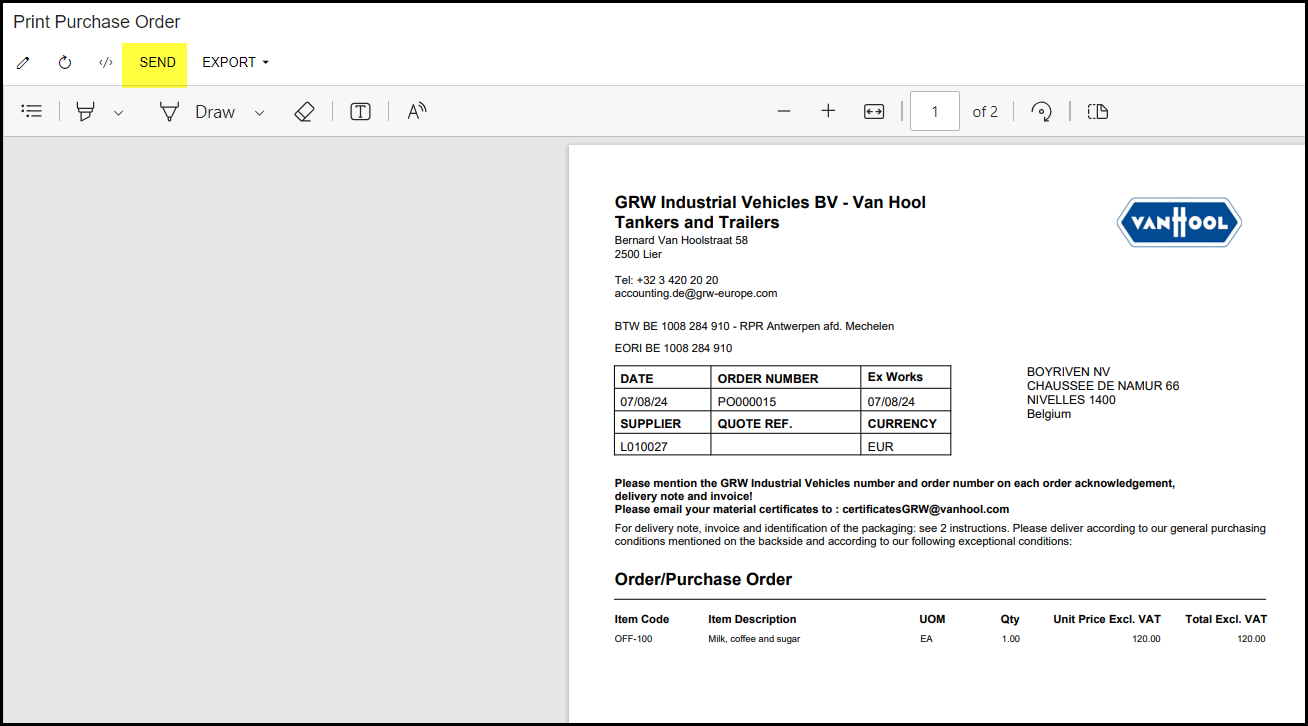1308x726 pixels.
Task: Toggle the Read aloud button
Action: point(417,112)
